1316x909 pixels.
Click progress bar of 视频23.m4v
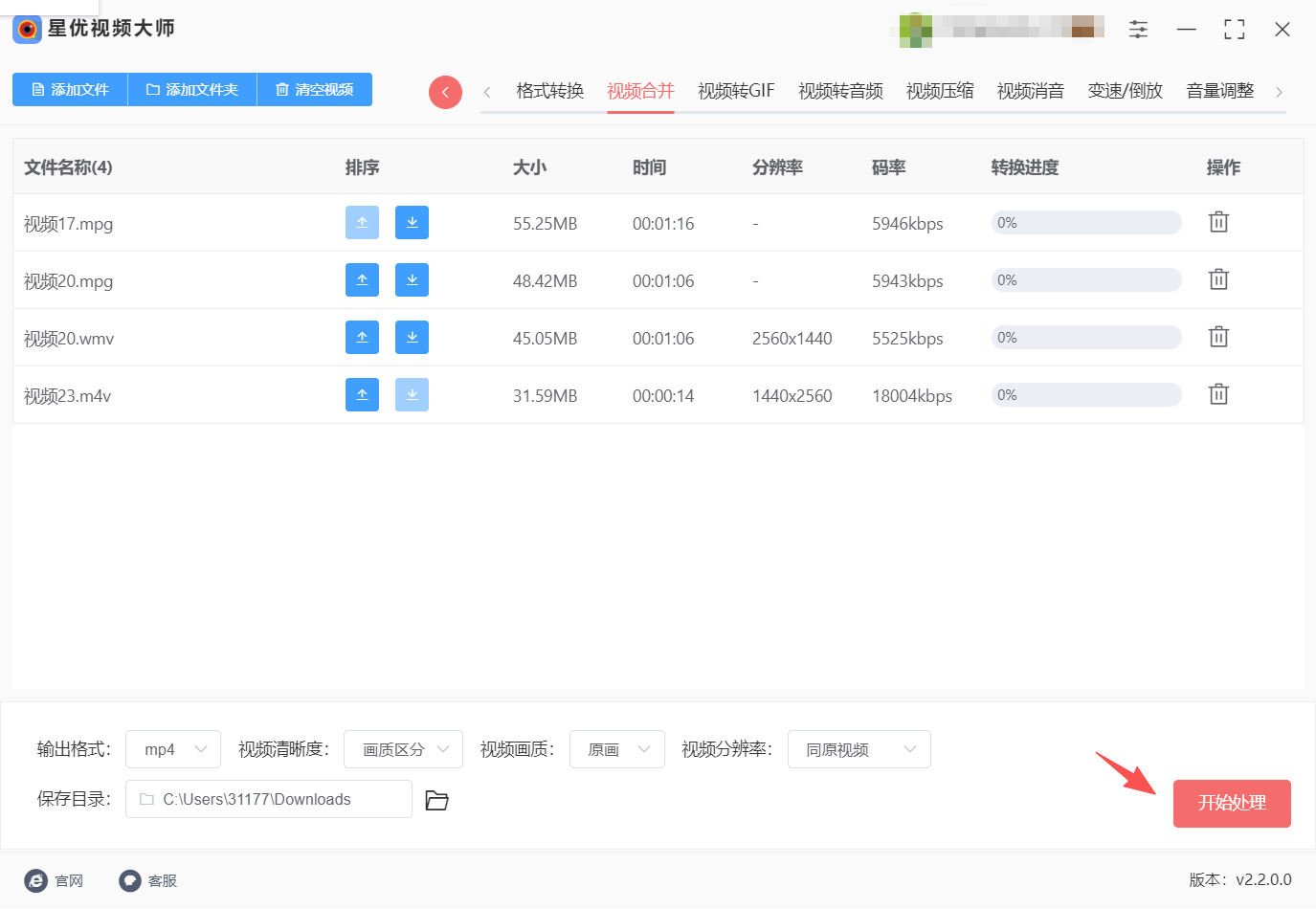1086,395
